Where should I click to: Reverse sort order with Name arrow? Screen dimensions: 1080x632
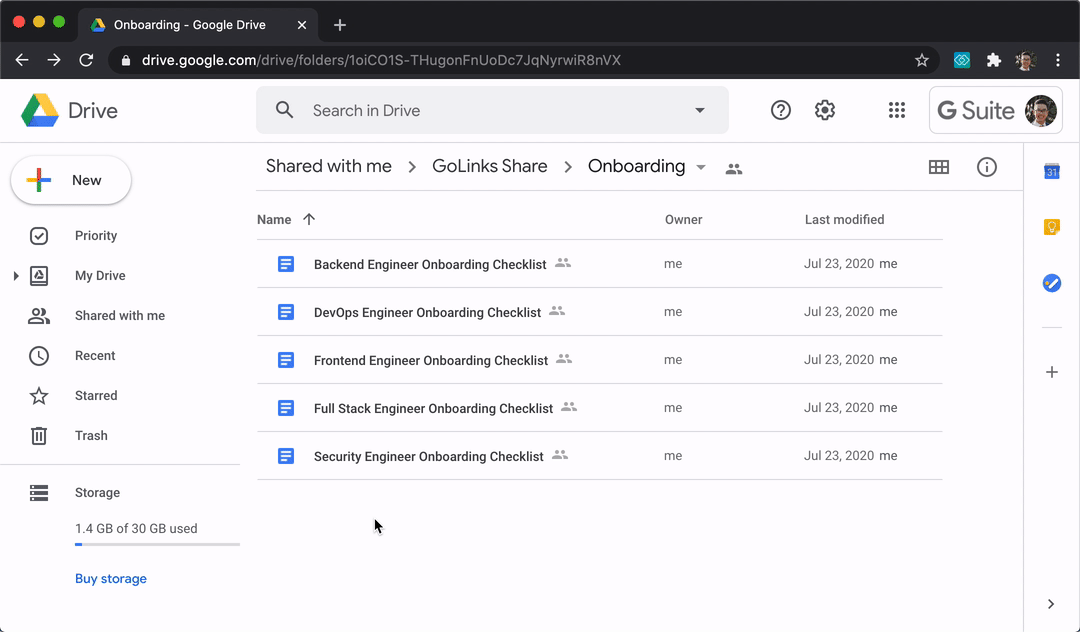tap(309, 220)
